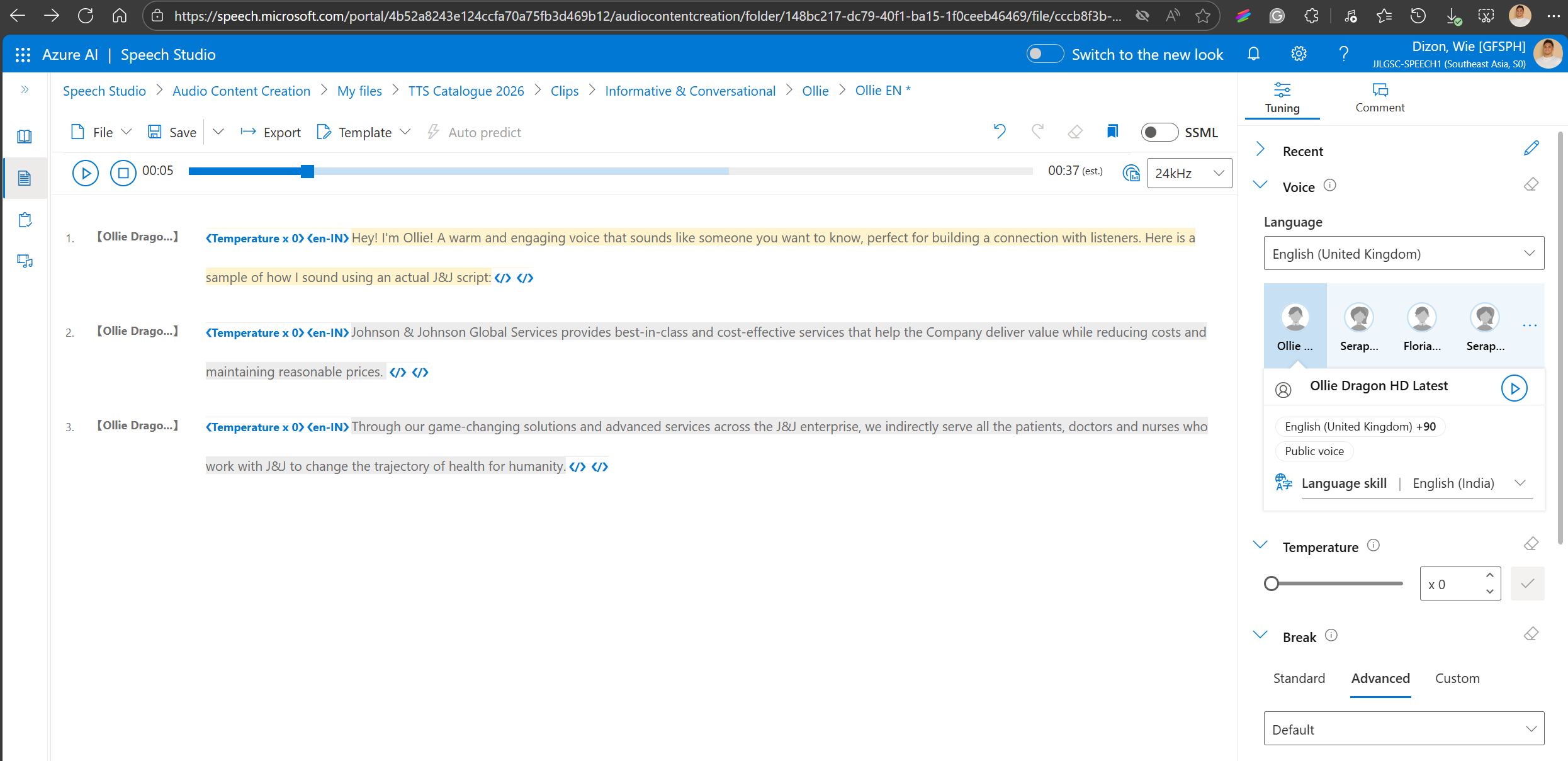Viewport: 1568px width, 761px height.
Task: Open the audio-video content panel
Action: tap(24, 261)
